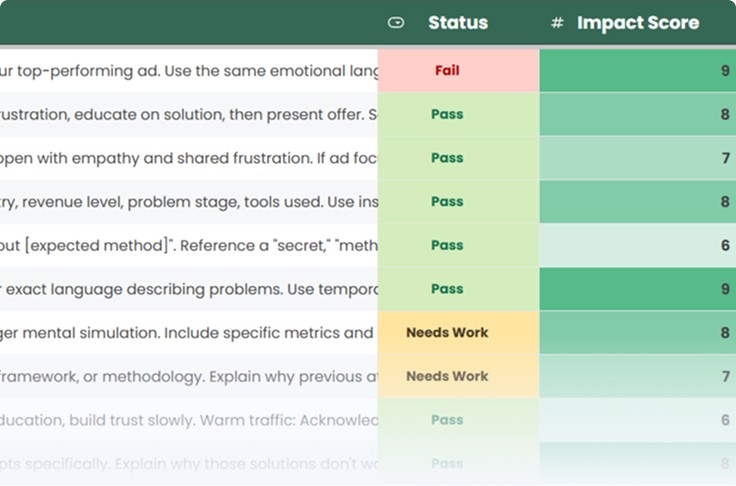Select Pass status beside 'exact language describing problems'
Screen dimensions: 736x486
pos(447,289)
